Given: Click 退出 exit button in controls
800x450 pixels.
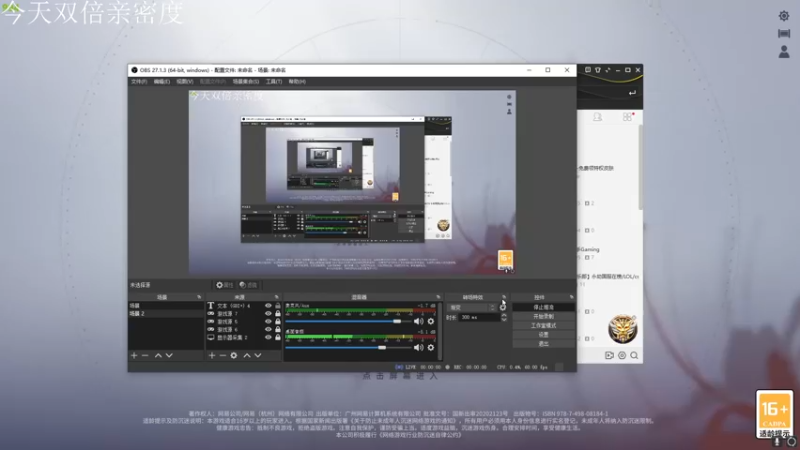Looking at the screenshot, I should 543,344.
